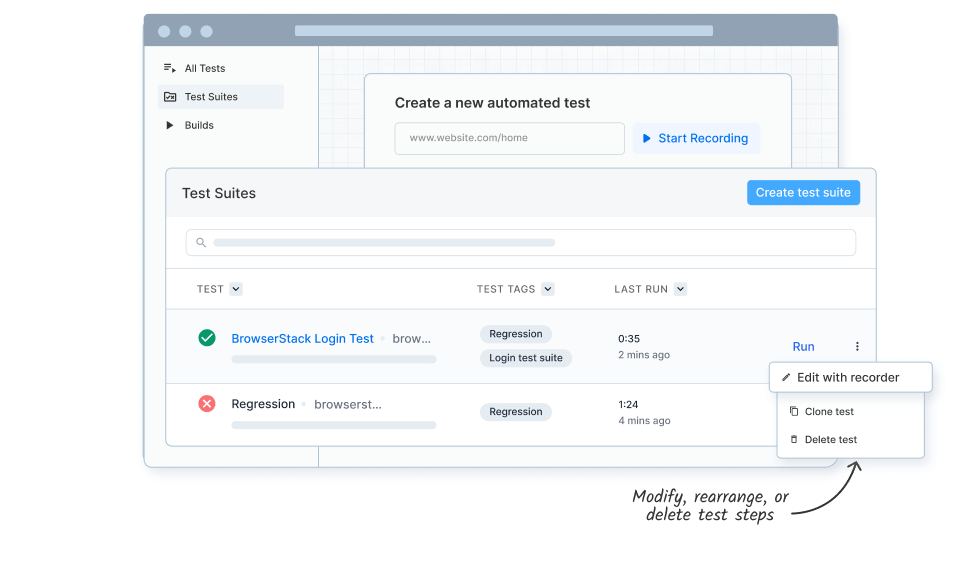Click the Login test suite tag
980x561 pixels.
click(526, 358)
